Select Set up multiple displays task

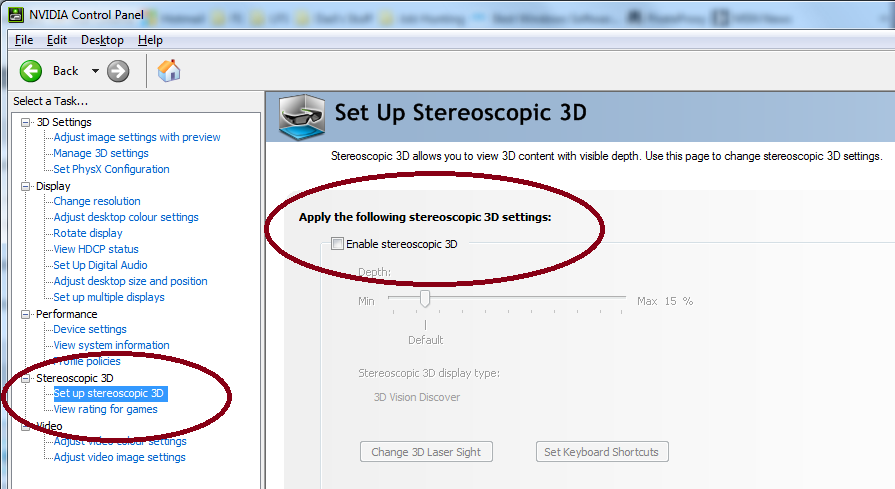tap(108, 297)
